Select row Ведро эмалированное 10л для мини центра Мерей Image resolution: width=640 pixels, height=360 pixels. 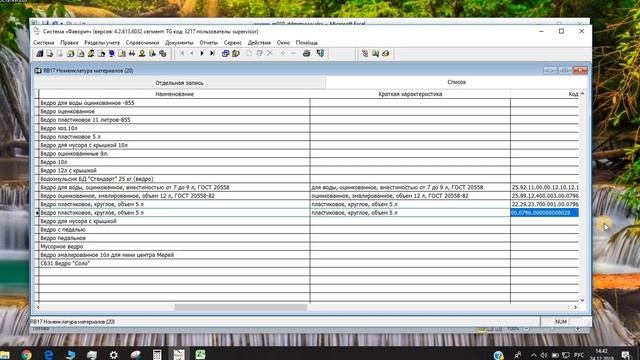pos(174,255)
